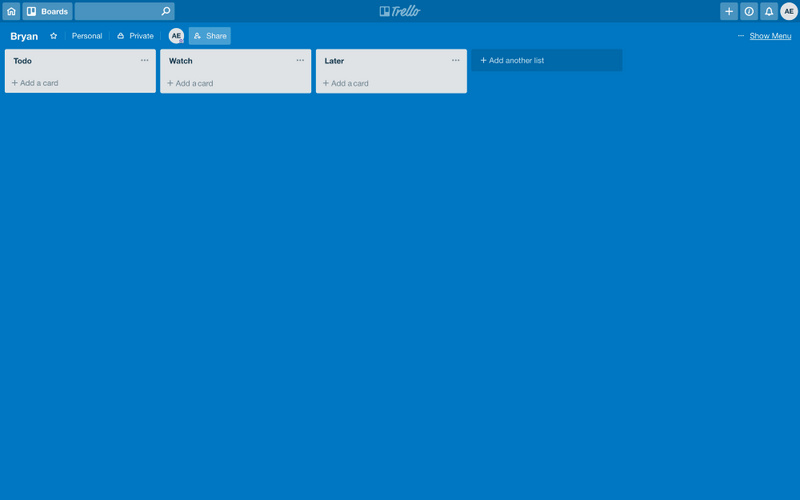Open the Todo list actions menu
Screen dimensions: 800x500
click(x=144, y=60)
